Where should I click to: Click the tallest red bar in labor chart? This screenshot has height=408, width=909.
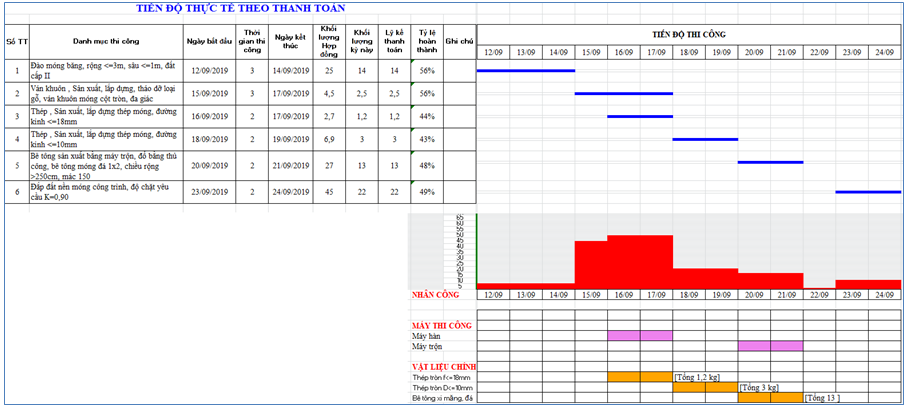640,262
